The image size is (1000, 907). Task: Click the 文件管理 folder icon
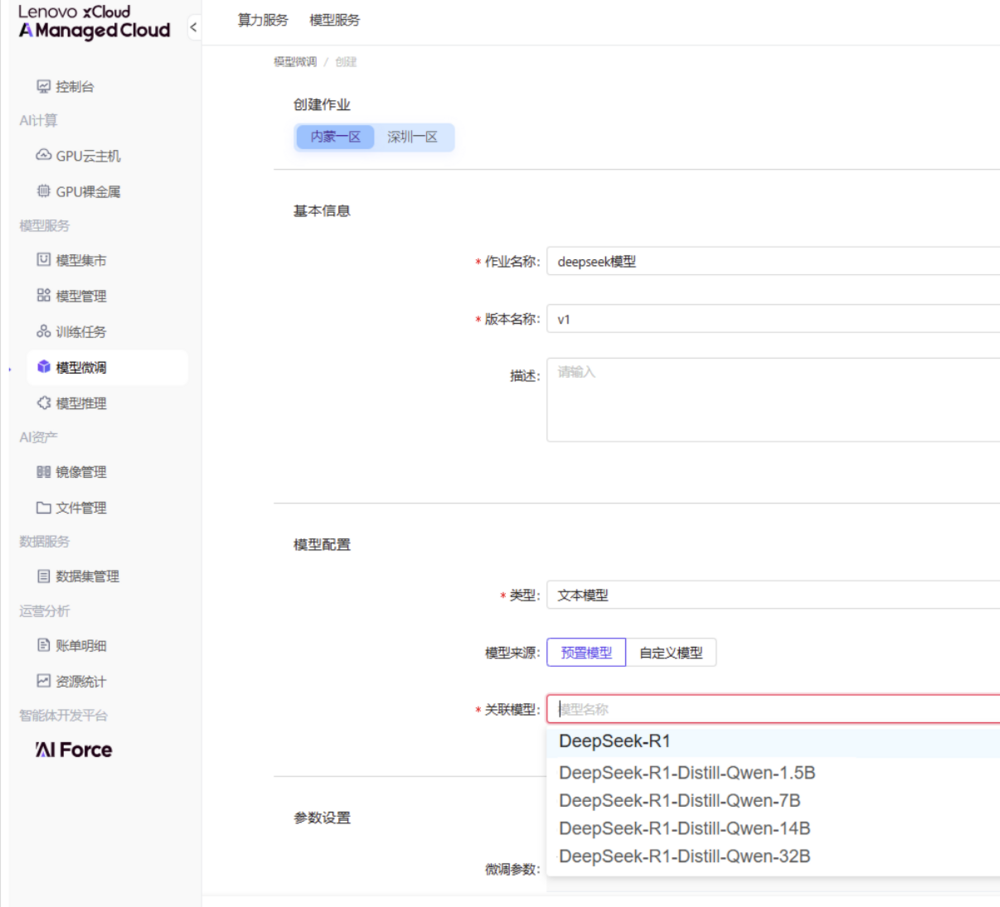(43, 507)
